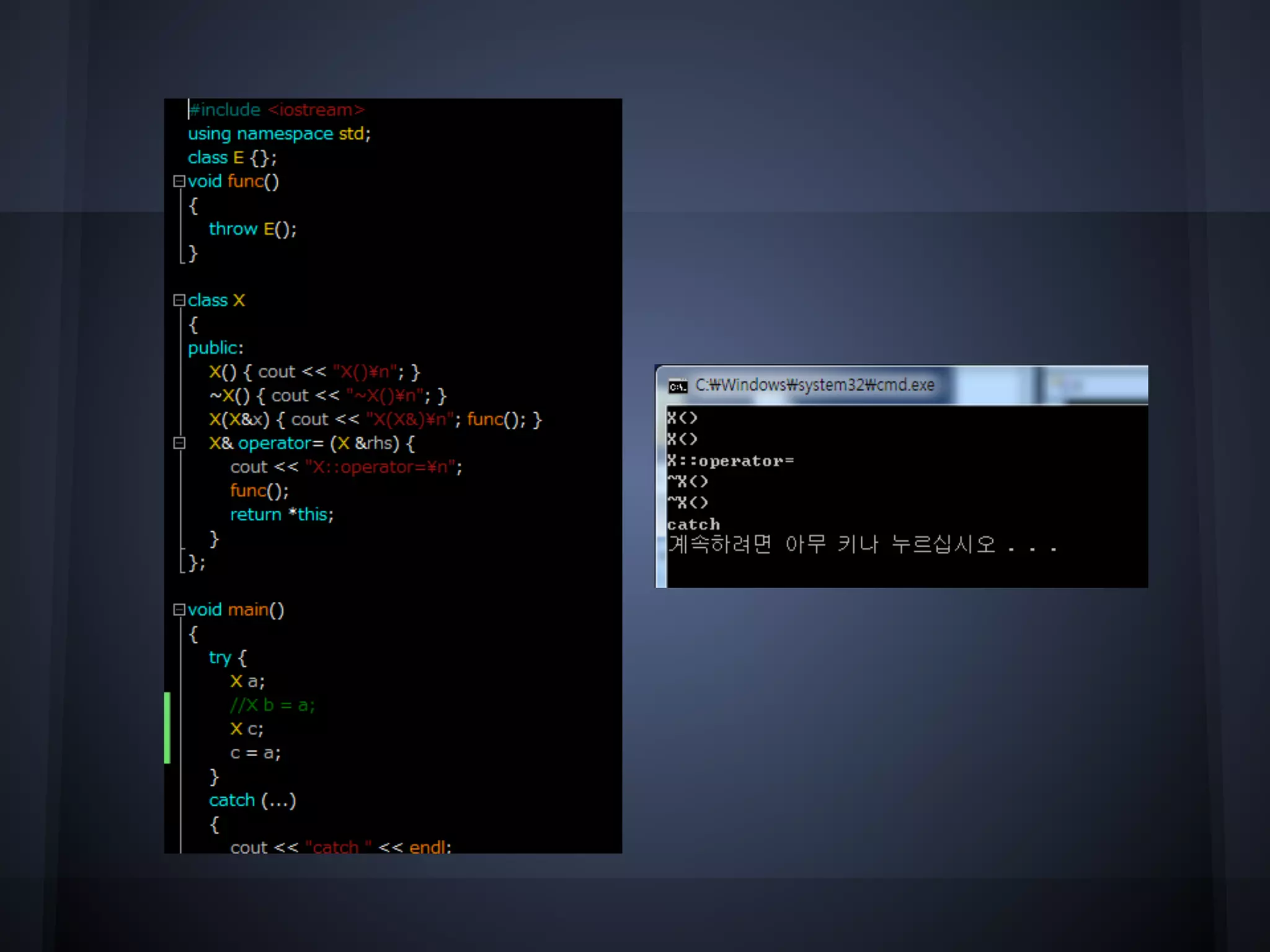Collapse the class X definition block
1270x952 pixels.
[179, 301]
